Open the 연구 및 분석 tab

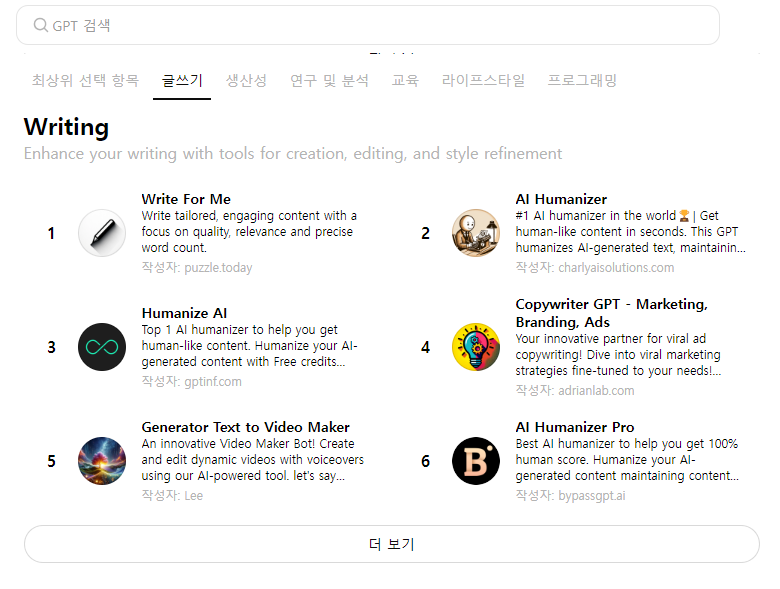pyautogui.click(x=329, y=80)
